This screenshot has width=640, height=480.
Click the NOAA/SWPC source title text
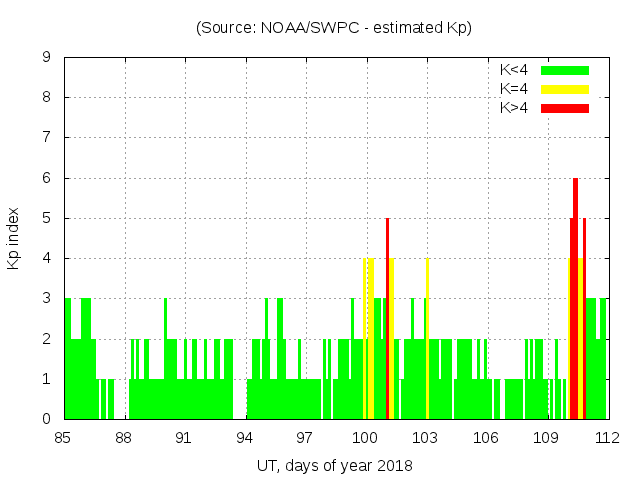334,27
